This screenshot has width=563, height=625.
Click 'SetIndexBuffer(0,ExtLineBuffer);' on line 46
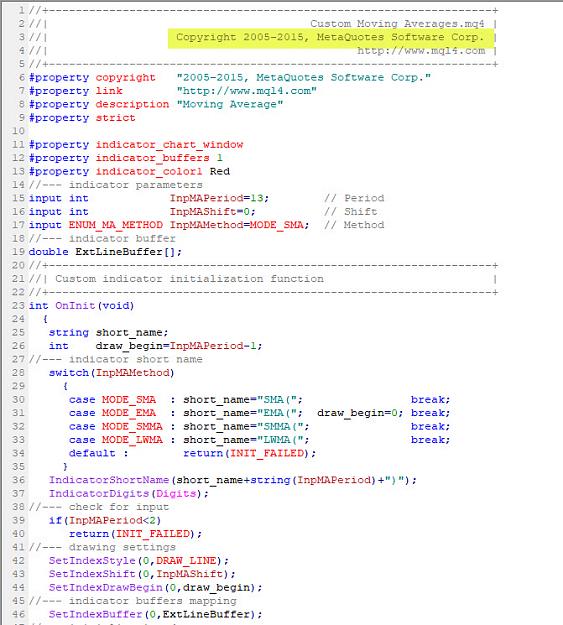156,615
